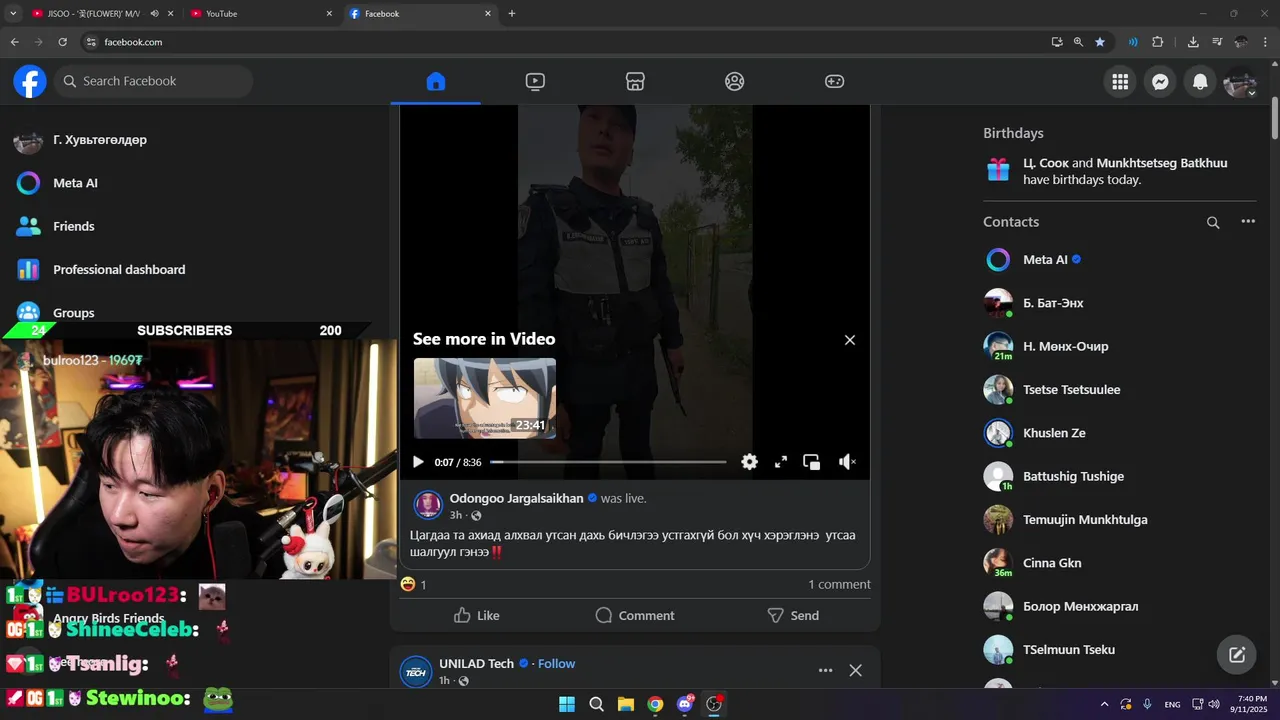
Task: Click the Search Facebook field
Action: 153,81
